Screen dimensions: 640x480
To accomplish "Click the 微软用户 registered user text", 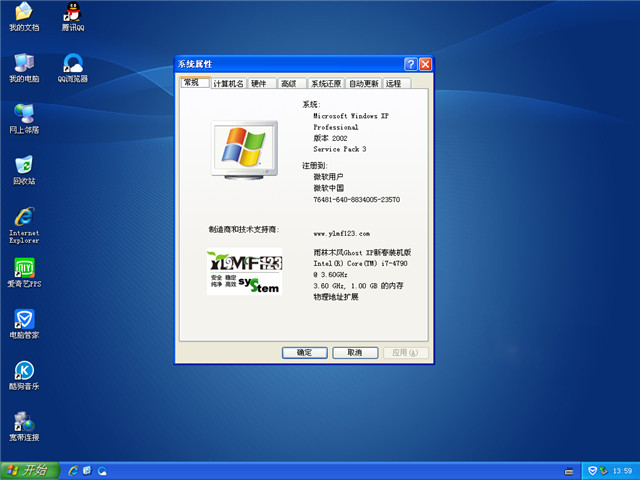I will click(328, 177).
